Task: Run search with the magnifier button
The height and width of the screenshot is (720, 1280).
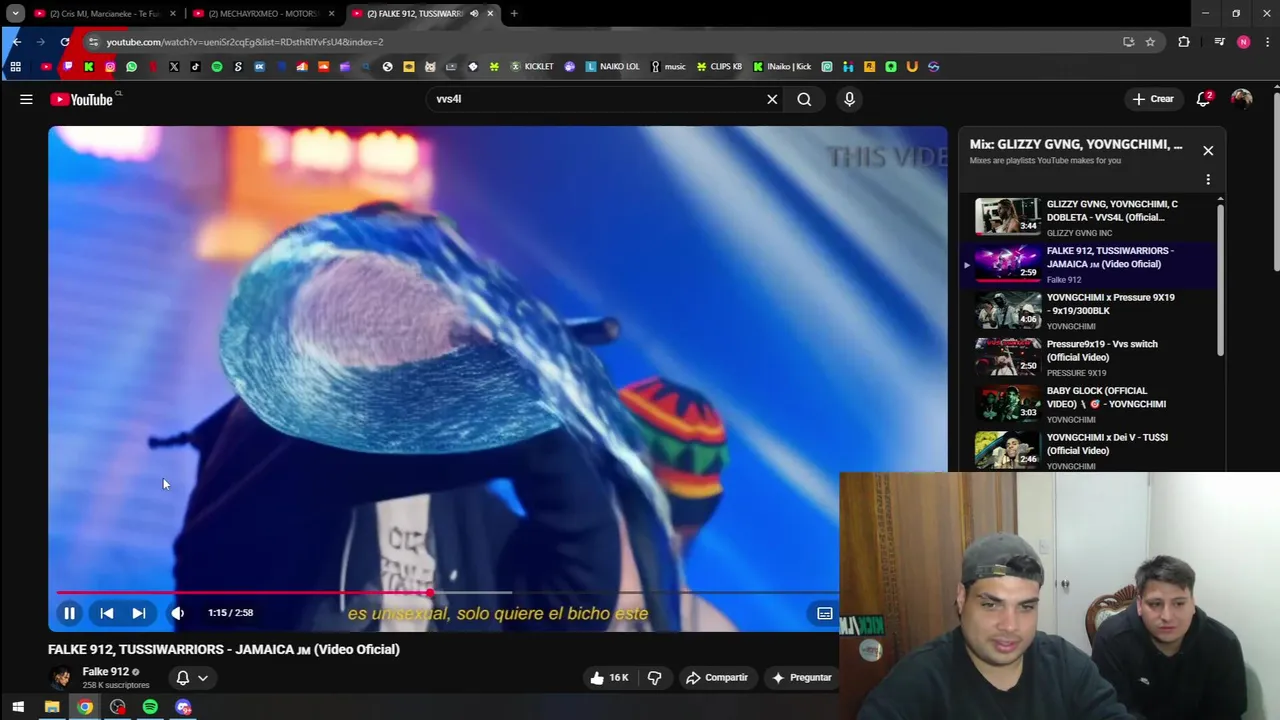Action: coord(804,99)
